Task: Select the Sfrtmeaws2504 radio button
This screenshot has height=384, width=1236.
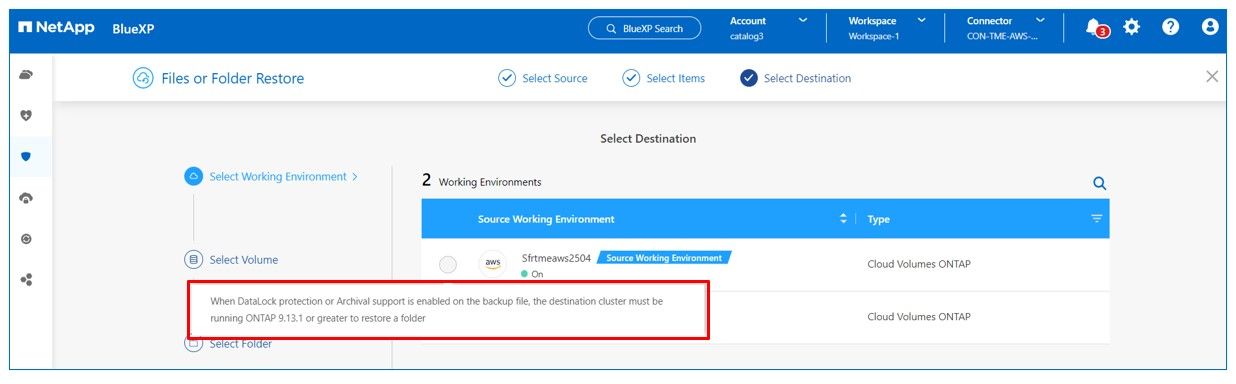Action: [448, 264]
